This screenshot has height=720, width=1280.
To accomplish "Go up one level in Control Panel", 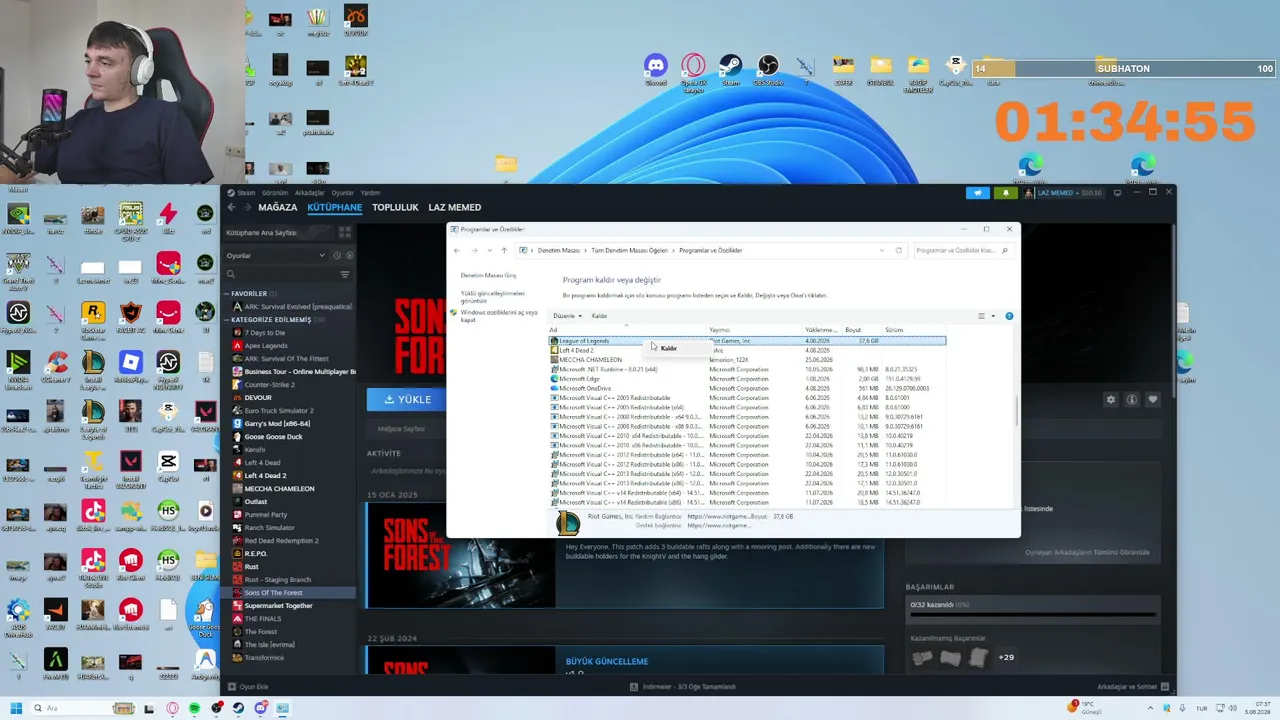I will click(503, 250).
